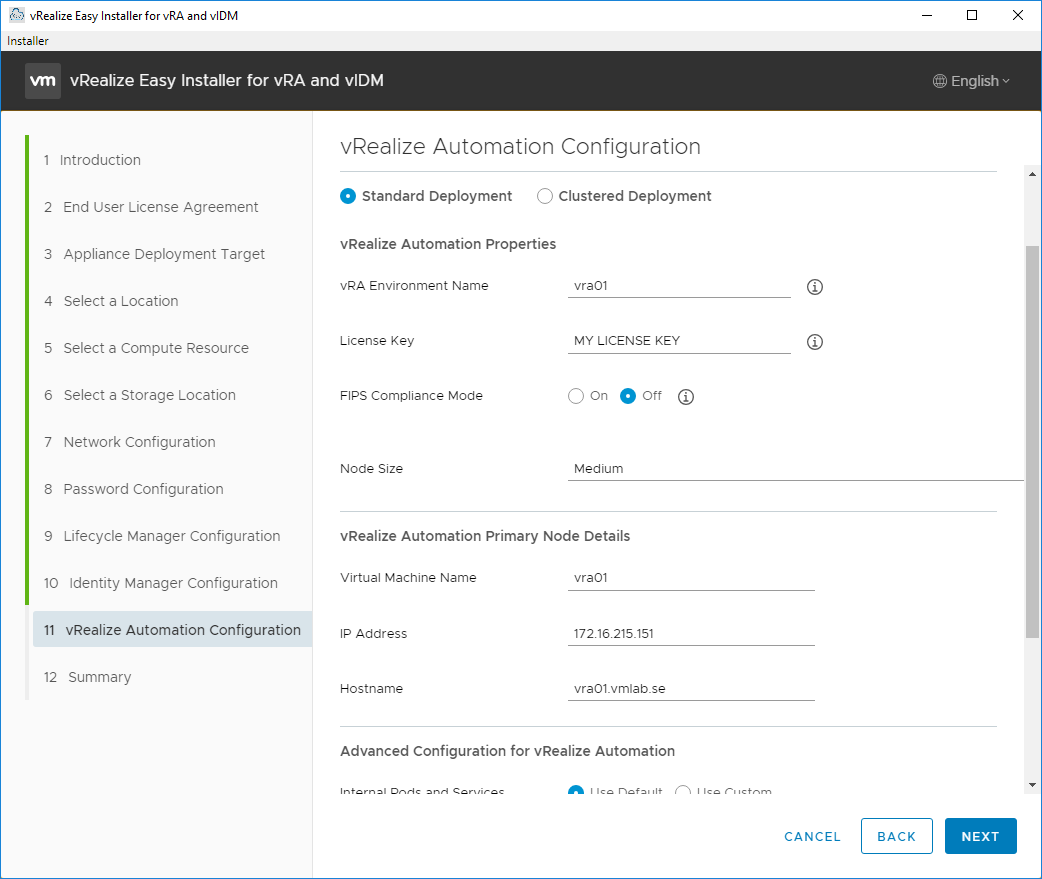Click the scrollbar down arrow
This screenshot has height=879, width=1042.
coord(1032,785)
